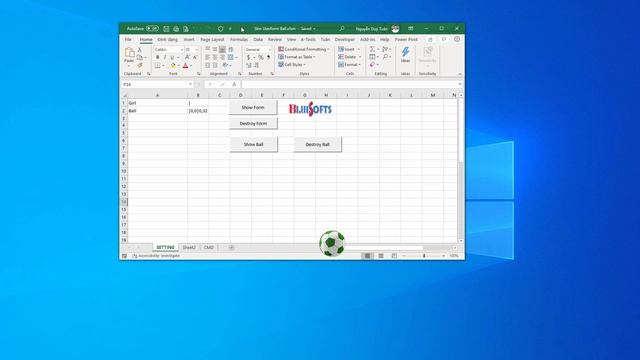Open Format as Table menu
Screen dimensions: 640x360
[x=297, y=57]
